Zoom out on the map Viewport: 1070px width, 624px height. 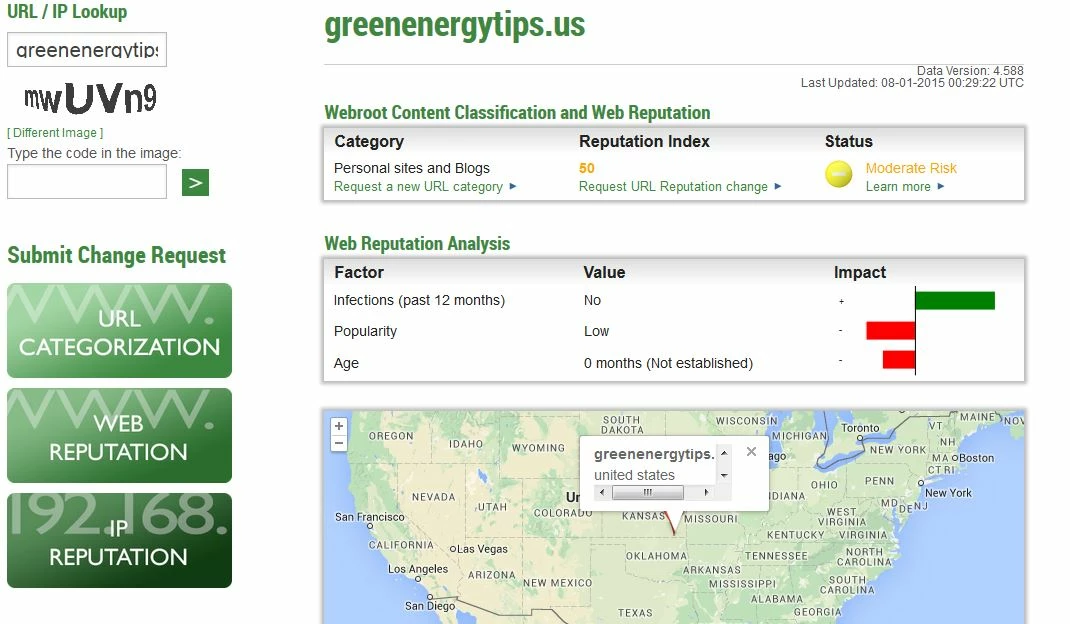[x=339, y=443]
